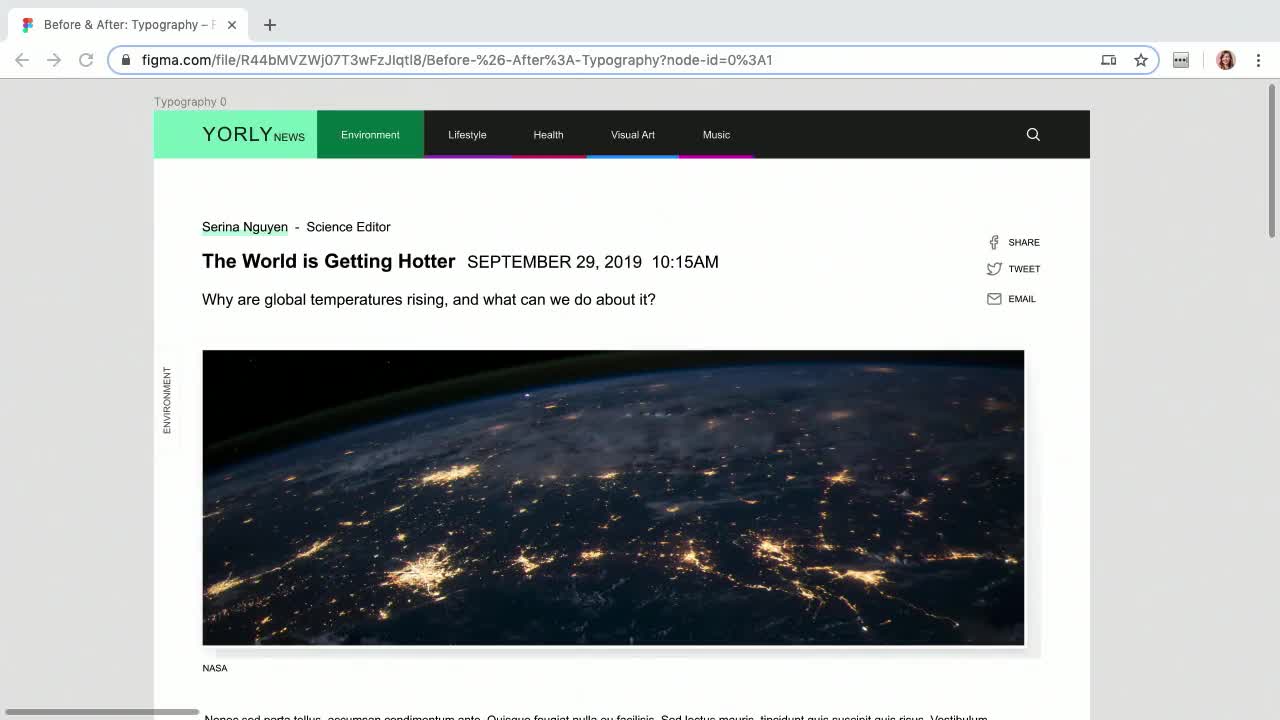This screenshot has height=720, width=1280.
Task: Close the Before & After Typography tab
Action: (x=232, y=25)
